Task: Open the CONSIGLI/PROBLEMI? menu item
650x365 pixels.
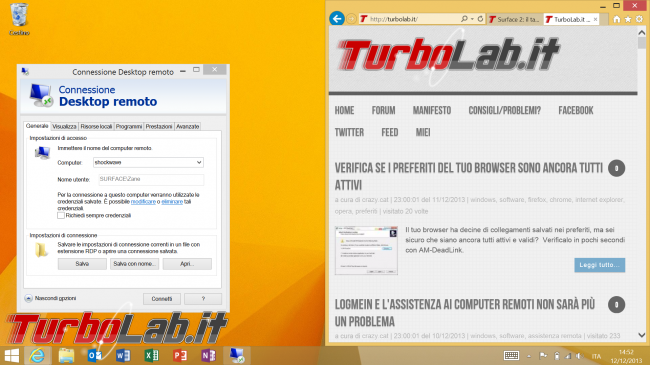Action: (504, 110)
